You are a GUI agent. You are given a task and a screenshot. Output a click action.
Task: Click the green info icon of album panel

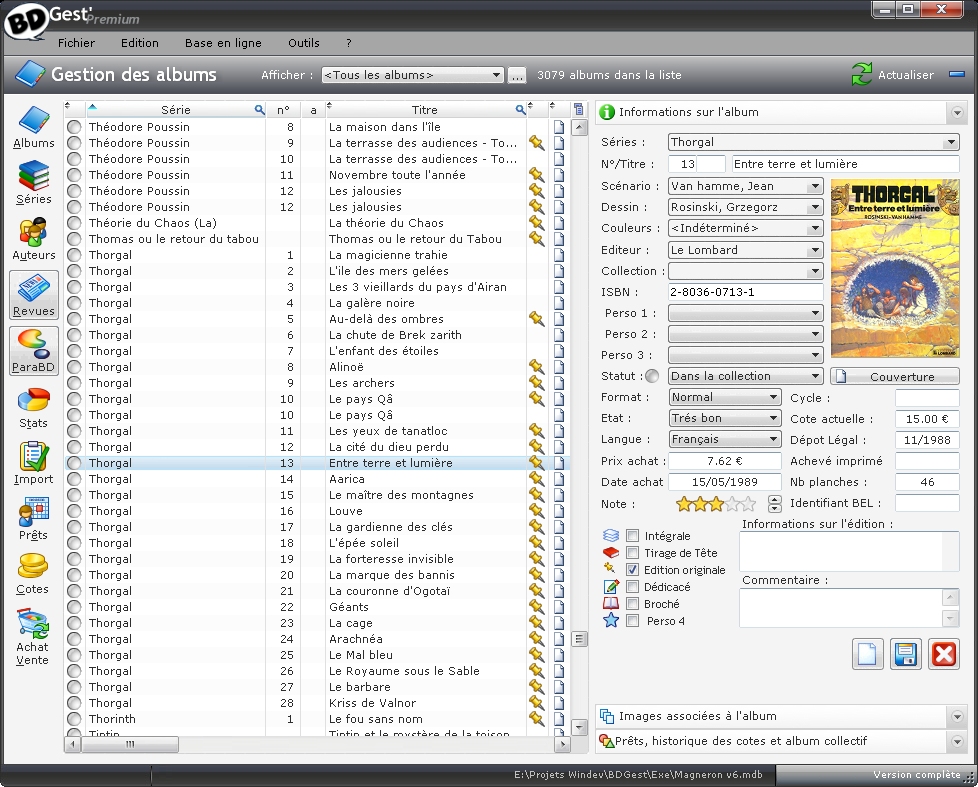pyautogui.click(x=607, y=112)
